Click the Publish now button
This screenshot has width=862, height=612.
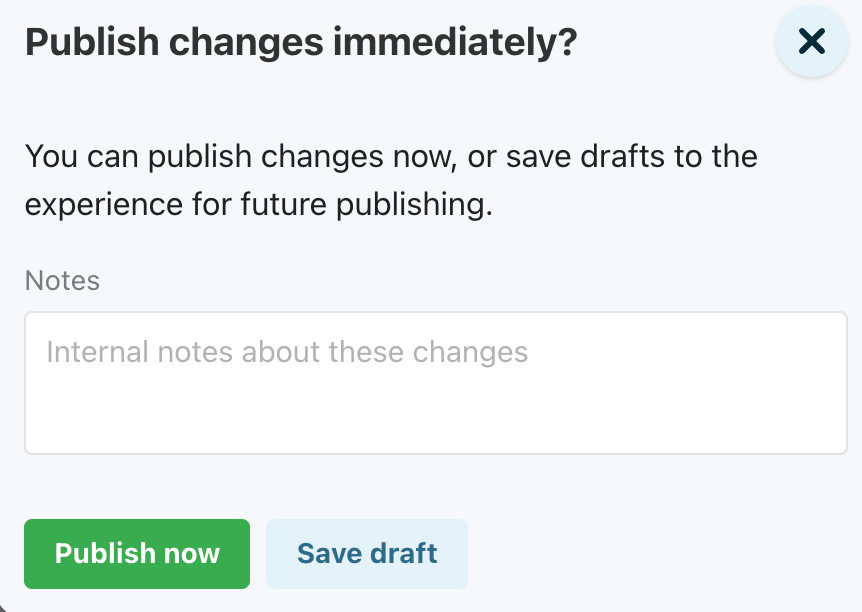tap(137, 554)
